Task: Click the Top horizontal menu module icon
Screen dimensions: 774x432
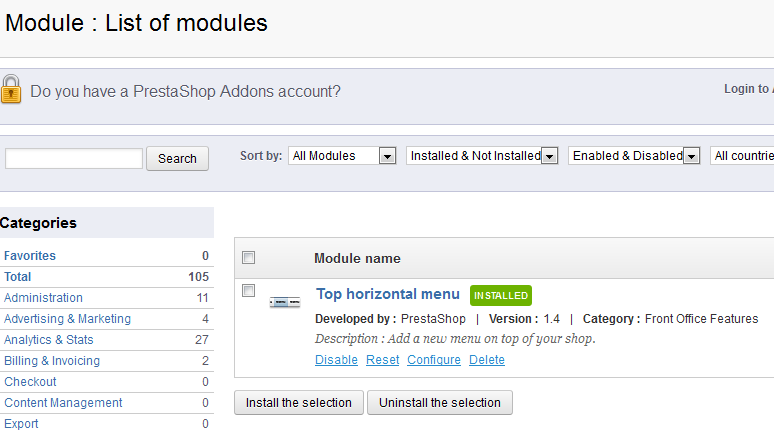Action: (x=285, y=301)
